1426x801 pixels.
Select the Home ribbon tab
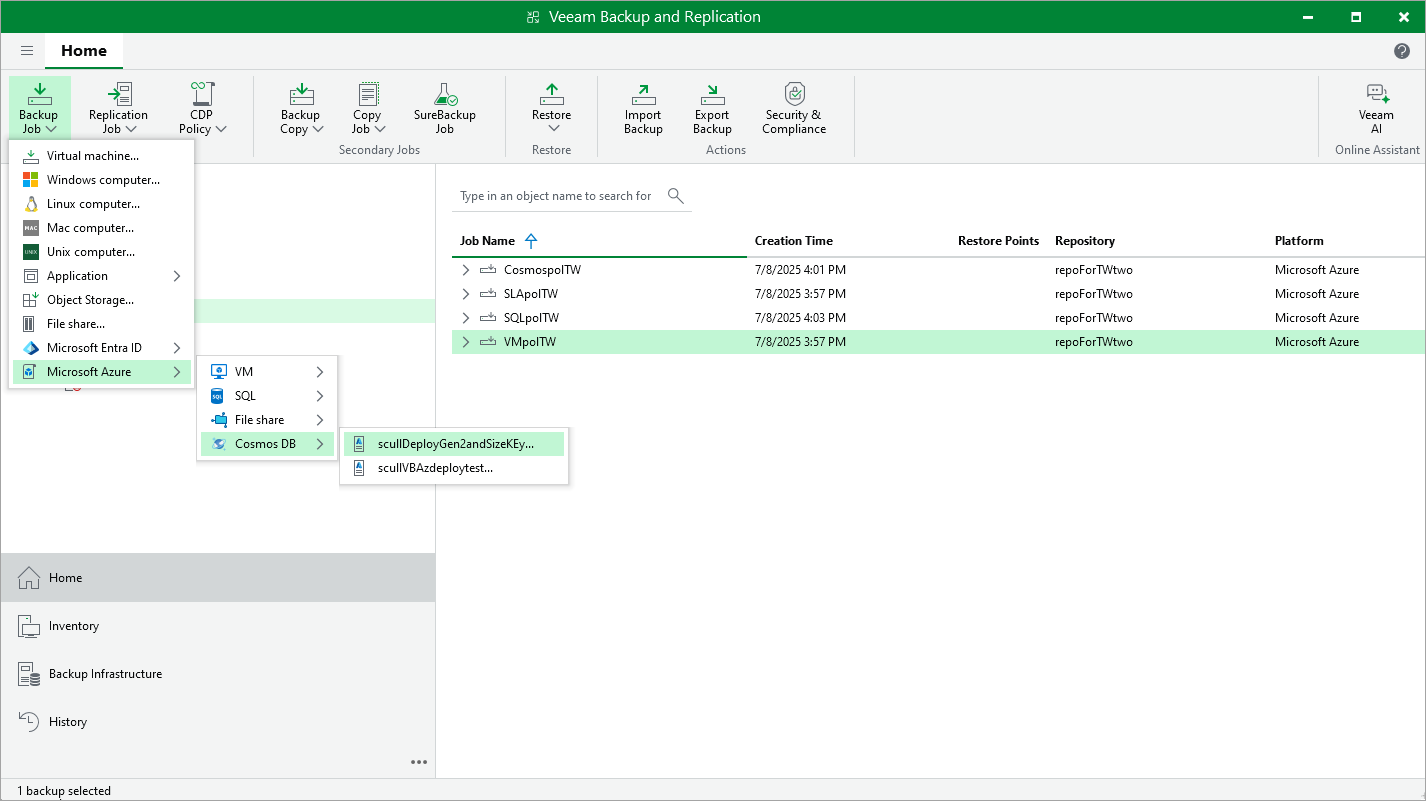tap(84, 50)
